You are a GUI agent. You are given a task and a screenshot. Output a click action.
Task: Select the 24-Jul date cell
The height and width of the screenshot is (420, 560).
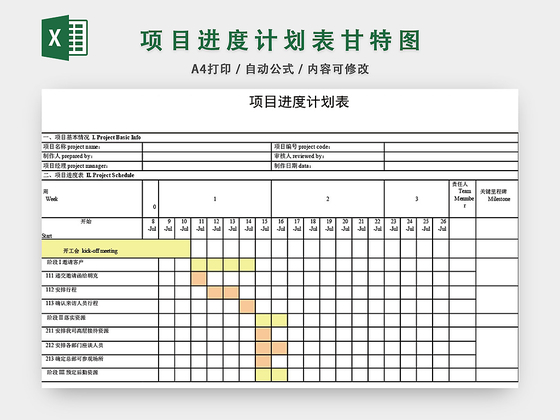tap(410, 228)
